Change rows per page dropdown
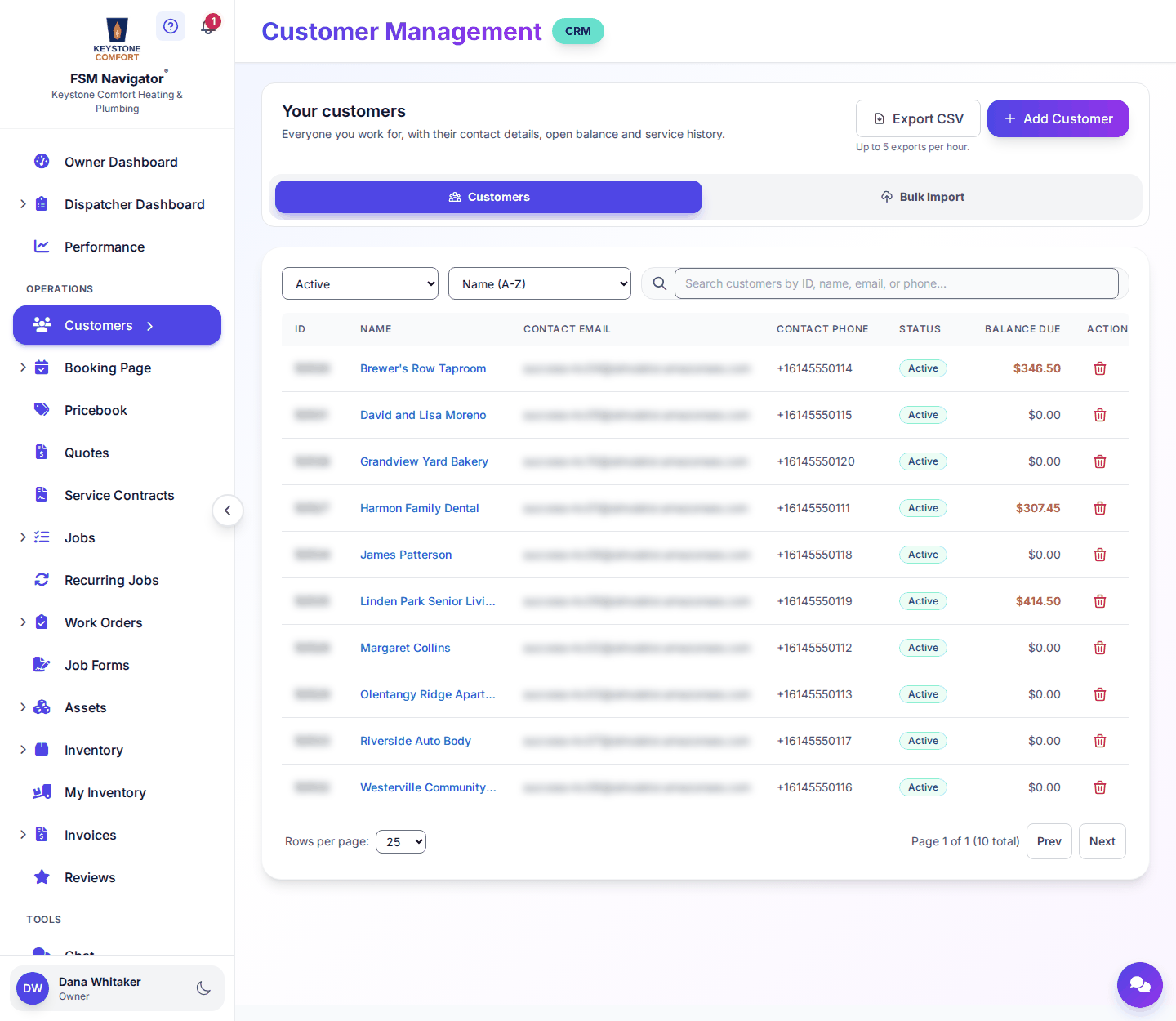The width and height of the screenshot is (1176, 1021). pyautogui.click(x=401, y=841)
